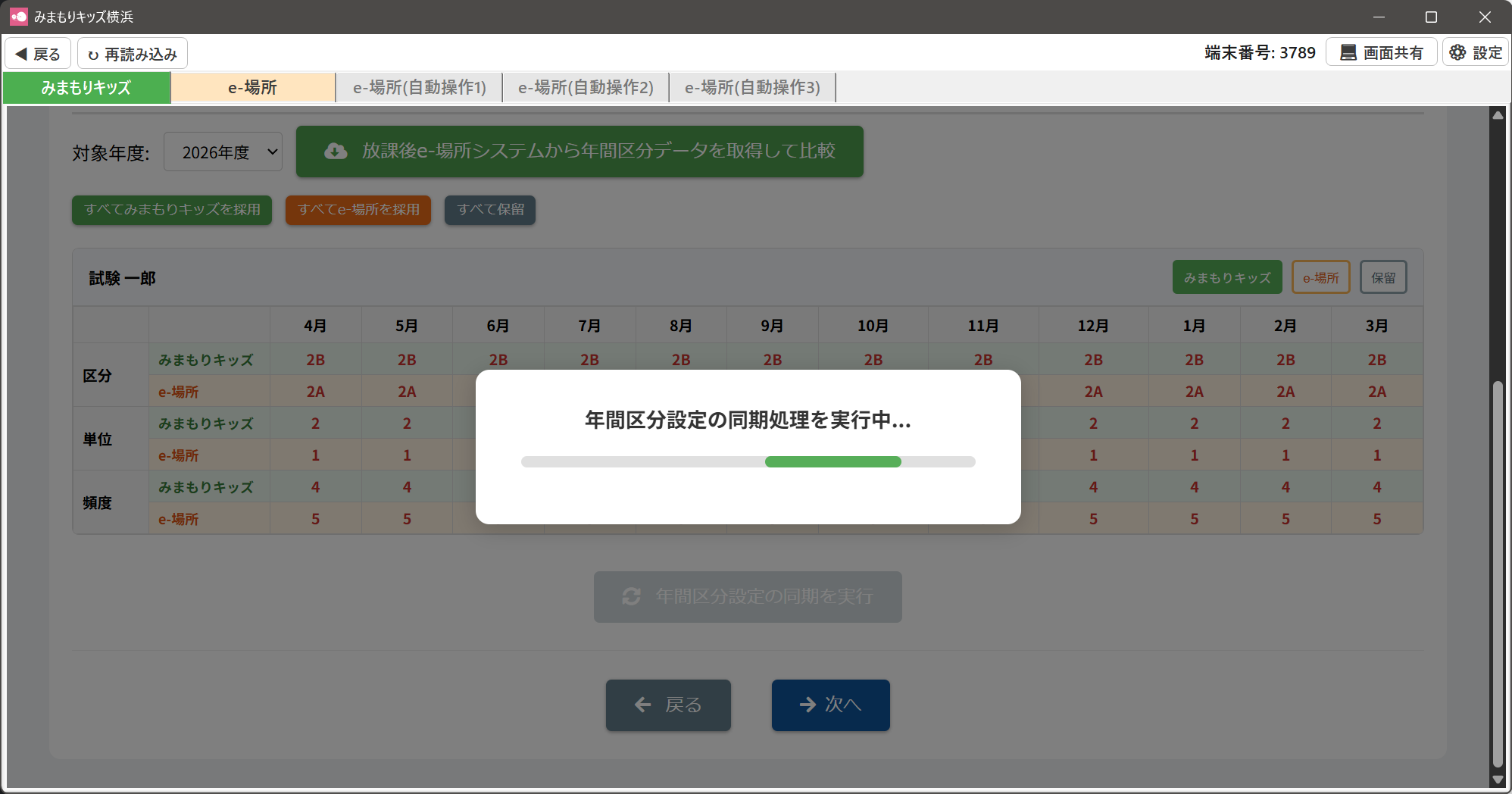
Task: Select e-場所 option for 試験 一郎
Action: pos(1320,278)
